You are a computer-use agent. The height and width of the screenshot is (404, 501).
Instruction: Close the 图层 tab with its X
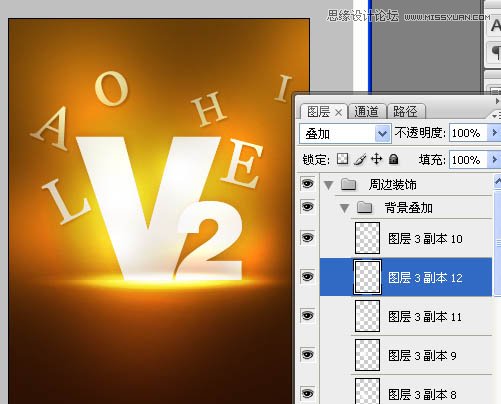click(x=338, y=113)
